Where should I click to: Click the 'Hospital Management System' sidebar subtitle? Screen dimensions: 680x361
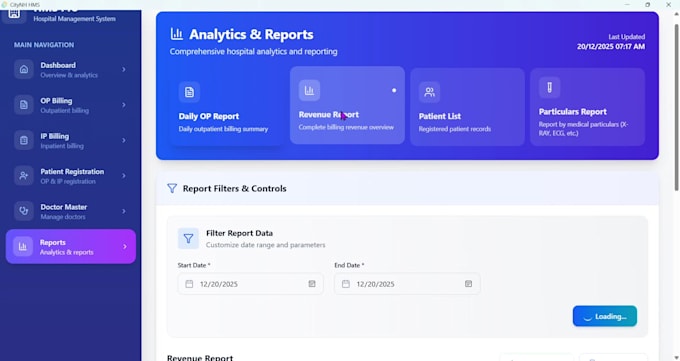coord(75,19)
